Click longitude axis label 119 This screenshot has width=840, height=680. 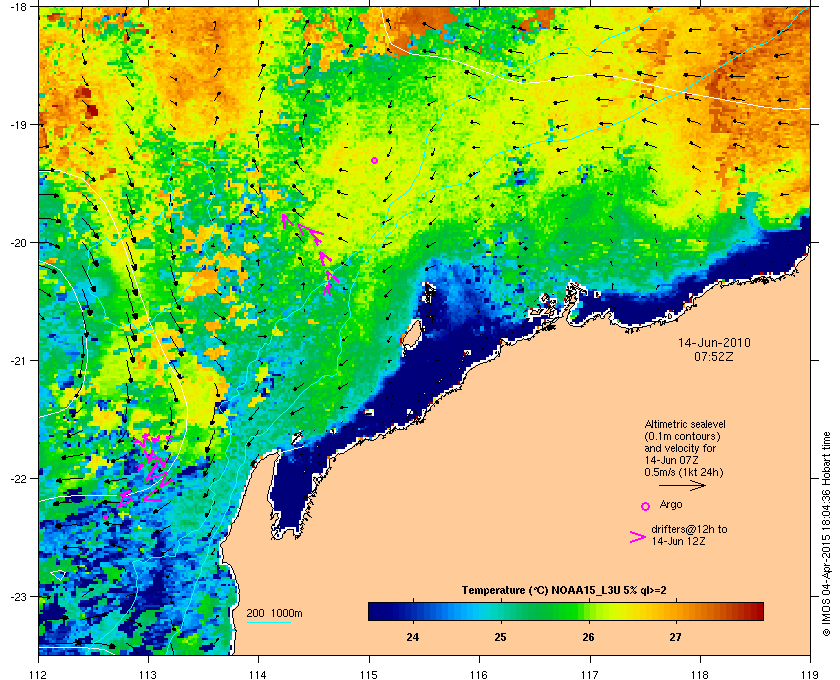(x=810, y=674)
